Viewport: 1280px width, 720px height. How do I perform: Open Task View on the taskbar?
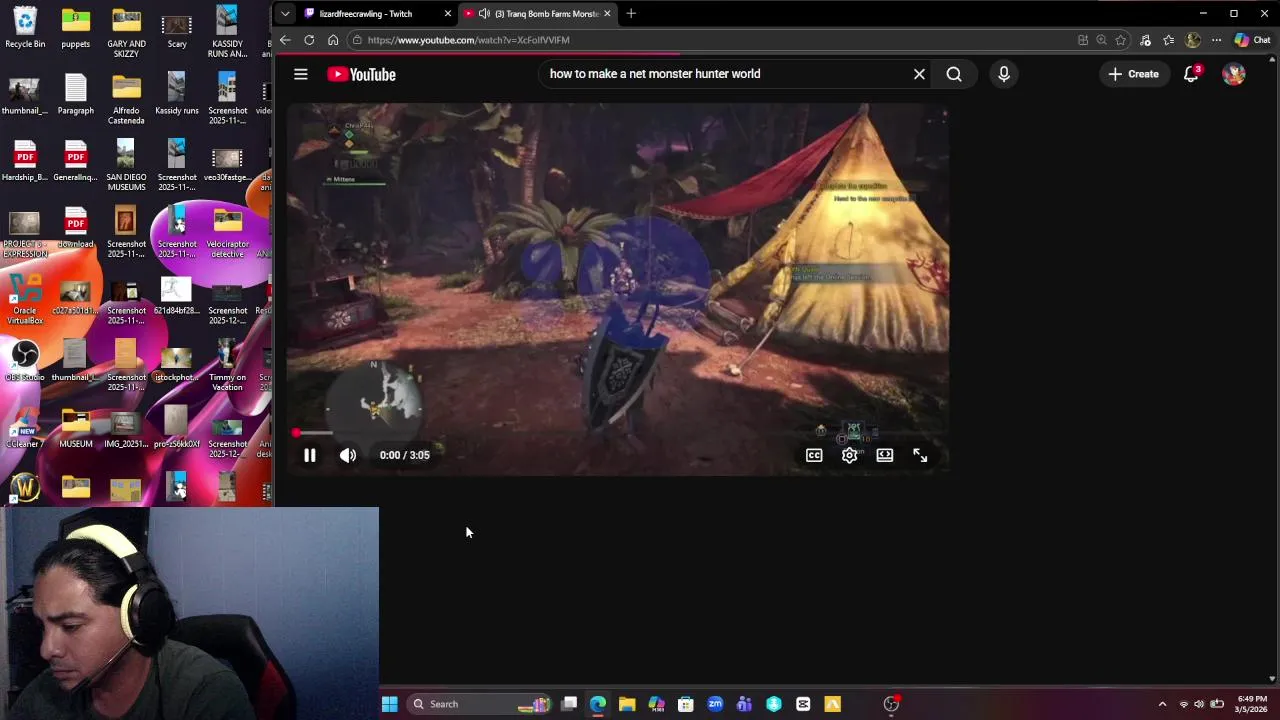(x=569, y=704)
